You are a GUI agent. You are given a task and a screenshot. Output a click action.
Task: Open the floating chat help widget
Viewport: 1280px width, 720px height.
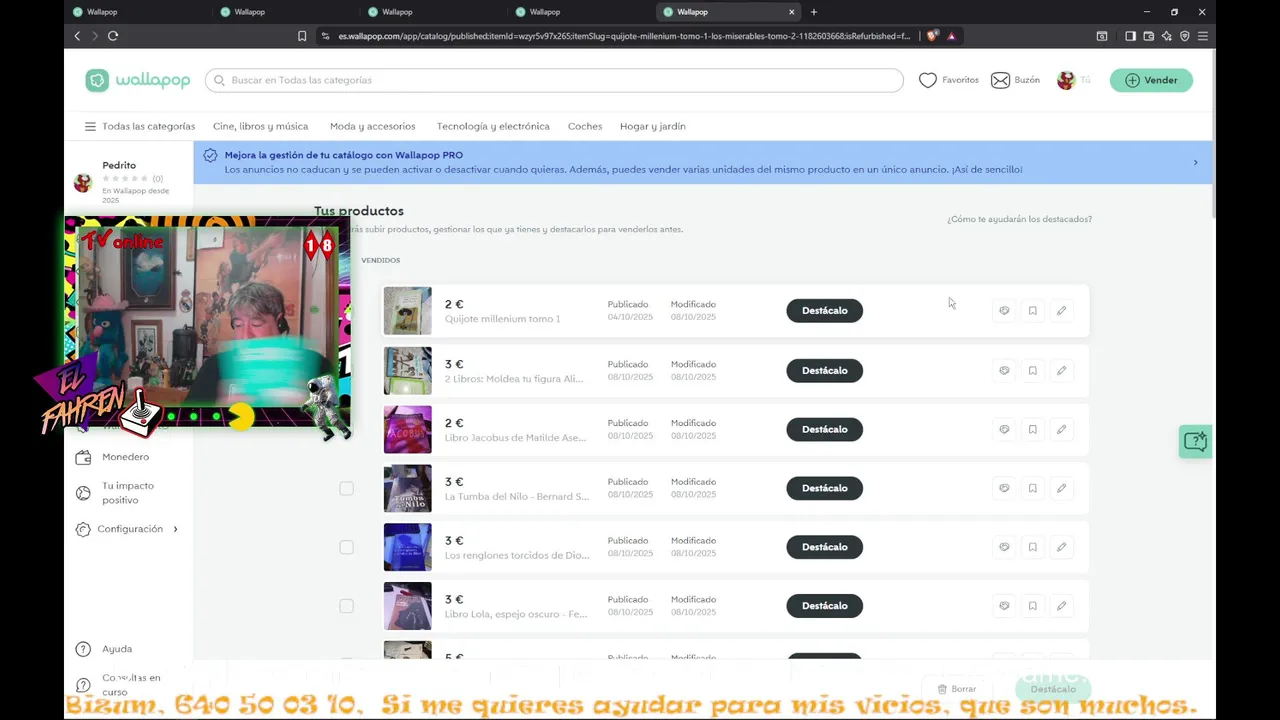[x=1195, y=441]
